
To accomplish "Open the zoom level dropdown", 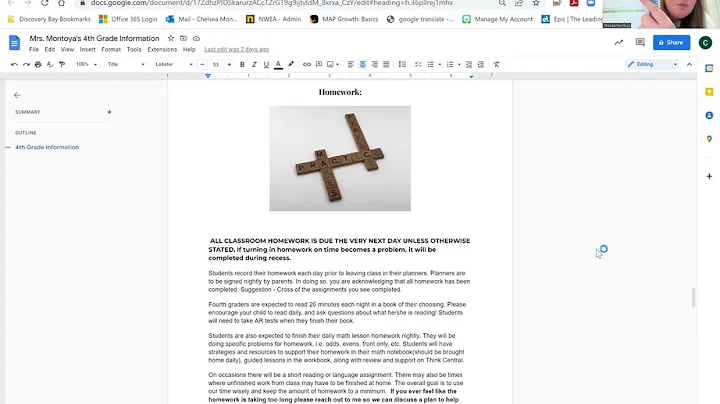I will coord(86,64).
